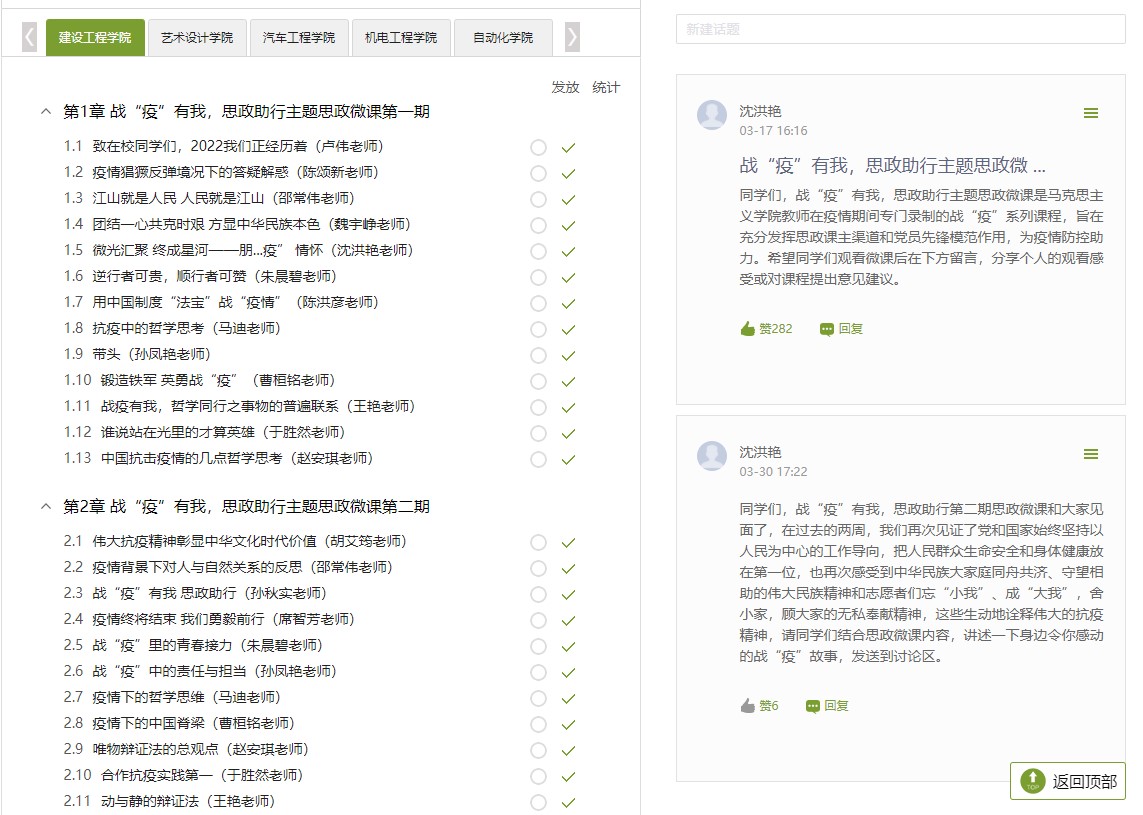Open hamburger menu on the 03-17 post
The image size is (1143, 815).
coord(1091,114)
